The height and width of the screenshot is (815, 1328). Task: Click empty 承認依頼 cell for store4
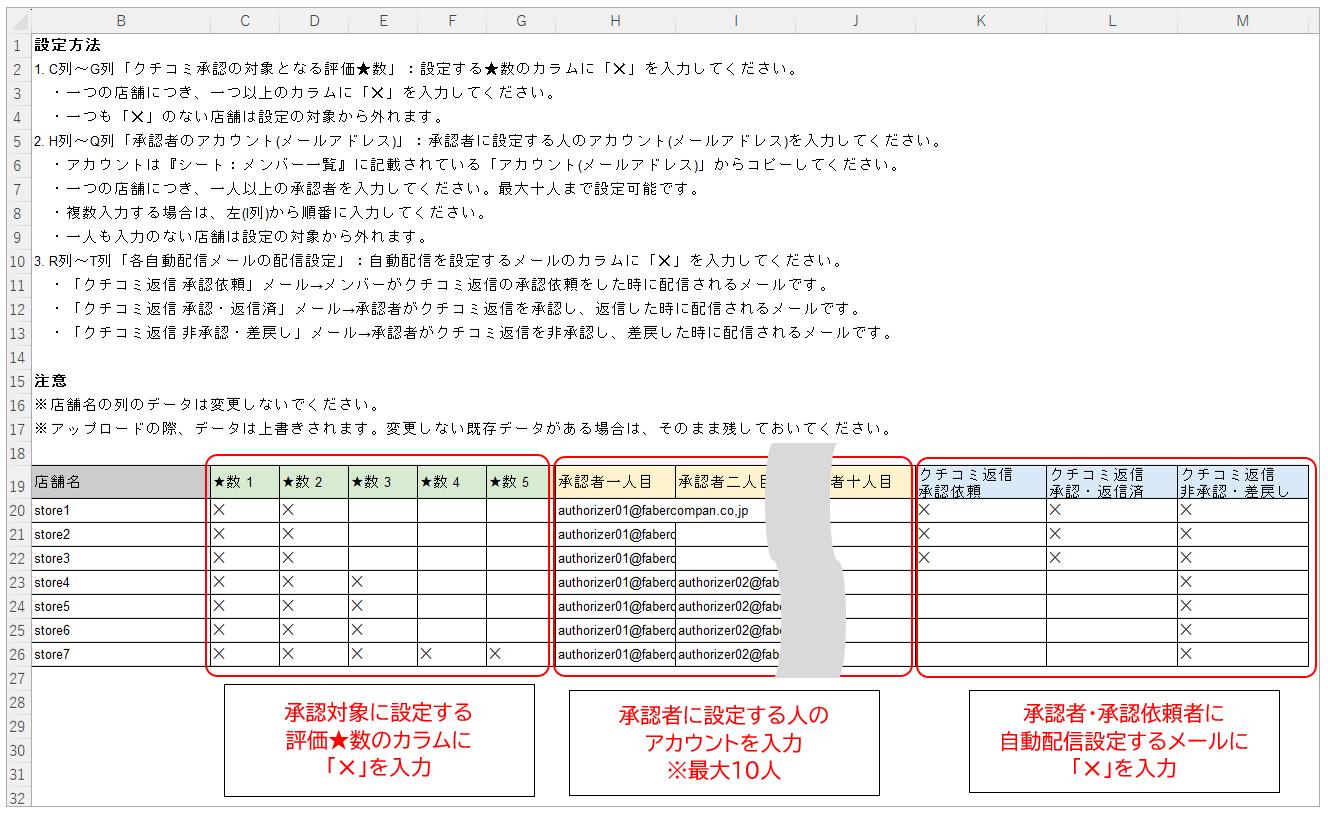pyautogui.click(x=982, y=583)
